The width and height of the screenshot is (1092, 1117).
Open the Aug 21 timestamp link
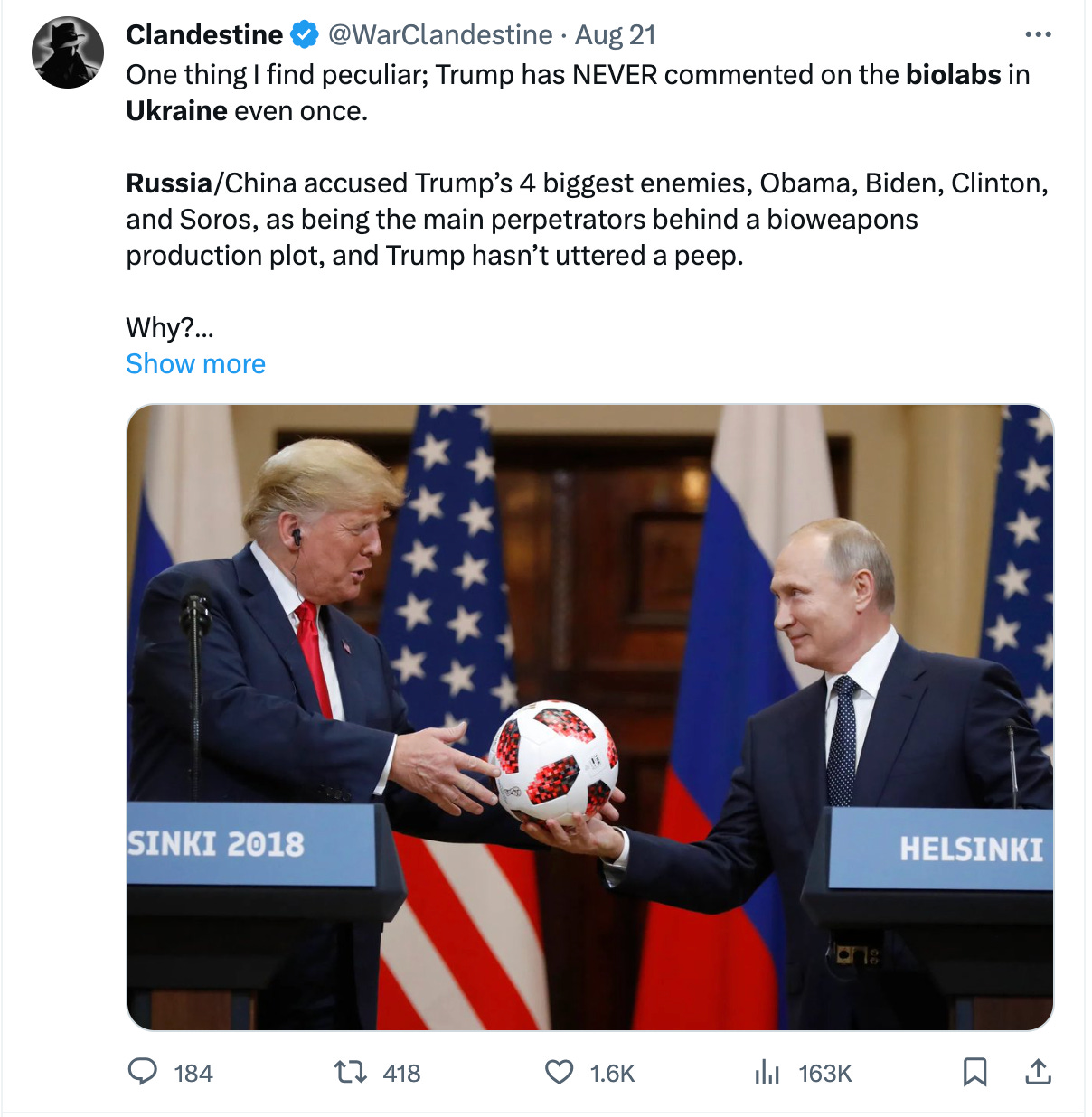pos(616,34)
